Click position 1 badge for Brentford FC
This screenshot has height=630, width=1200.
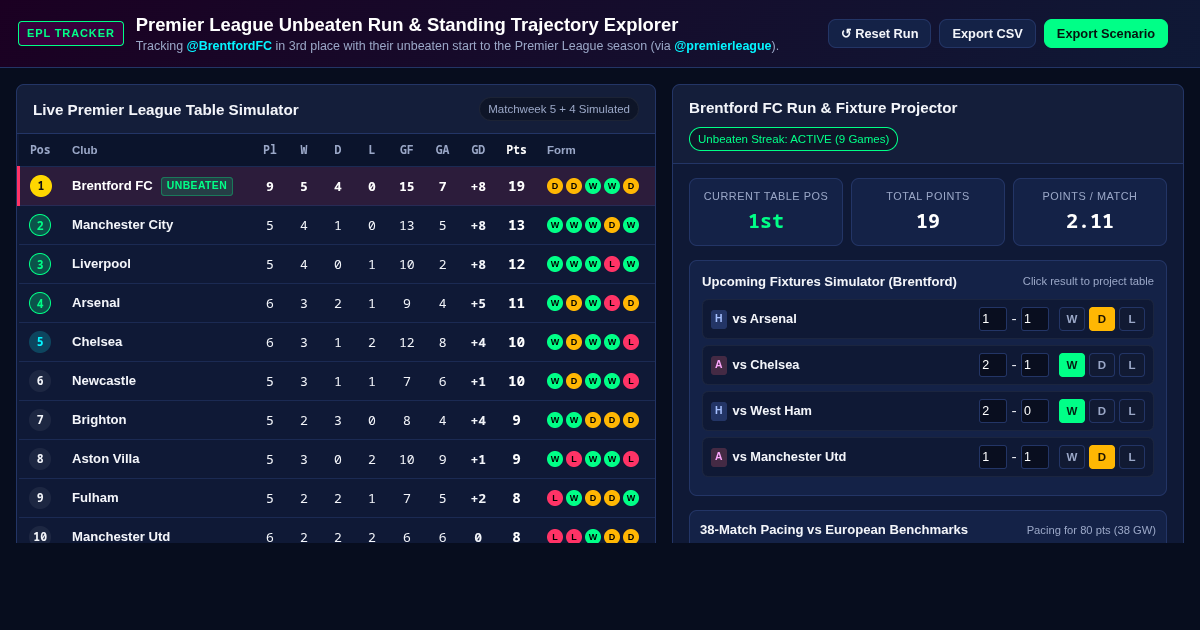(41, 186)
